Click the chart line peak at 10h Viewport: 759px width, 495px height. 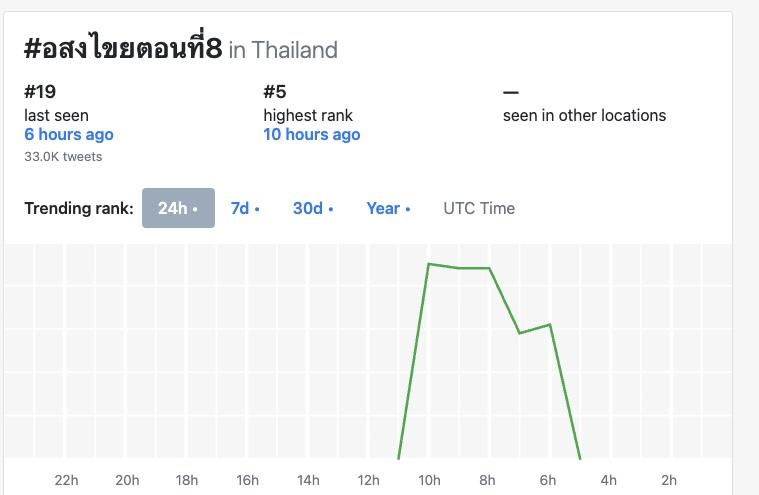pyautogui.click(x=429, y=264)
